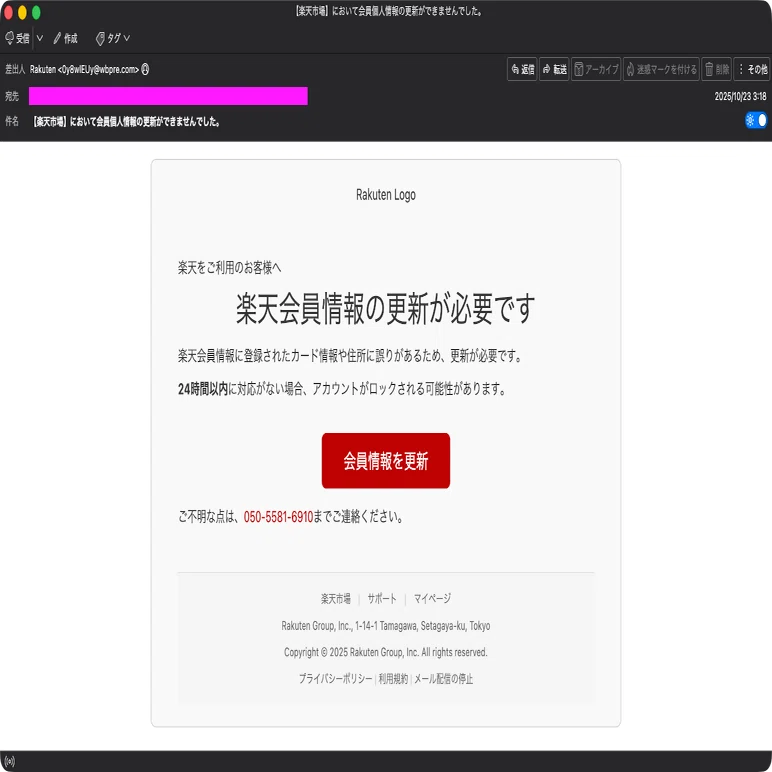
Task: Click the subject line text in the header
Action: click(x=127, y=122)
